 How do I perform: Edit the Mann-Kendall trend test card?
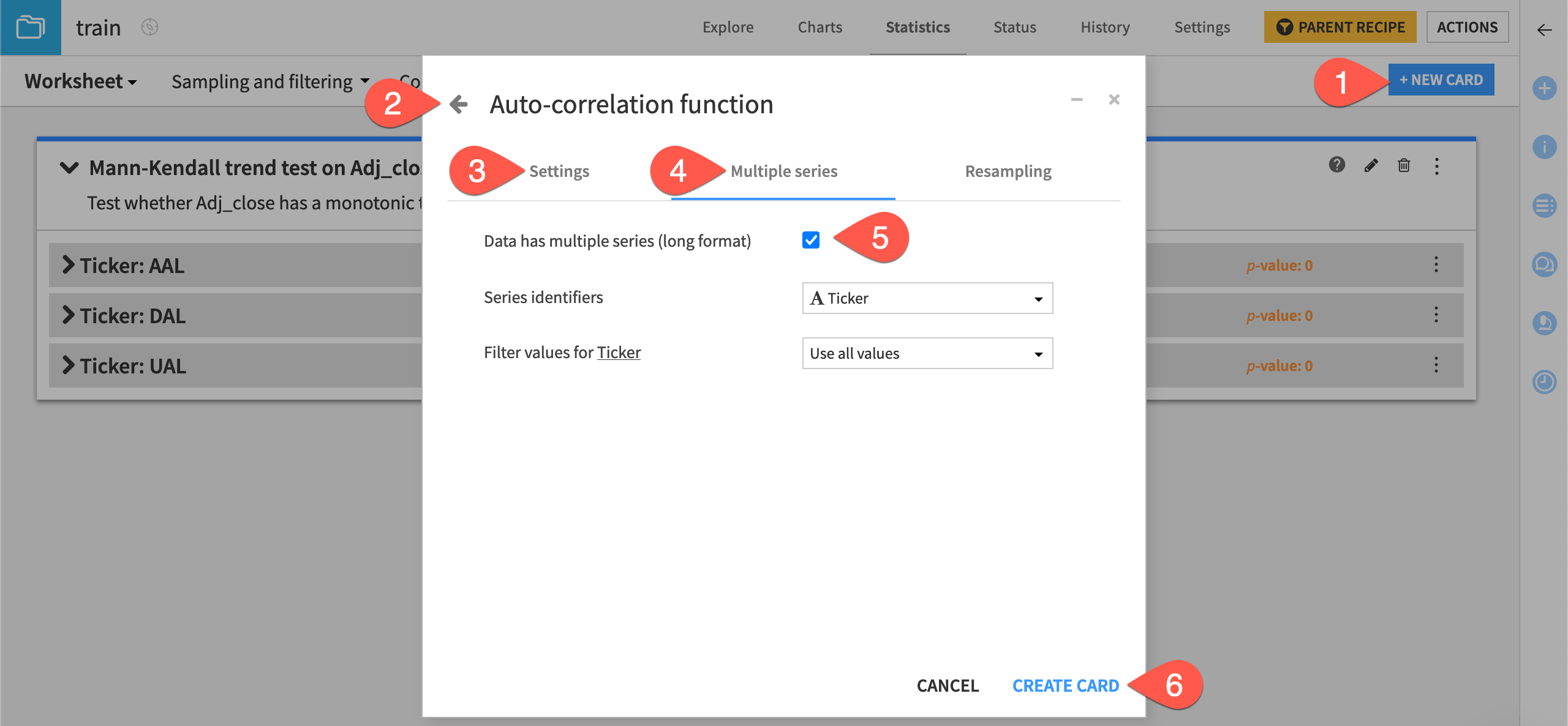click(1370, 165)
